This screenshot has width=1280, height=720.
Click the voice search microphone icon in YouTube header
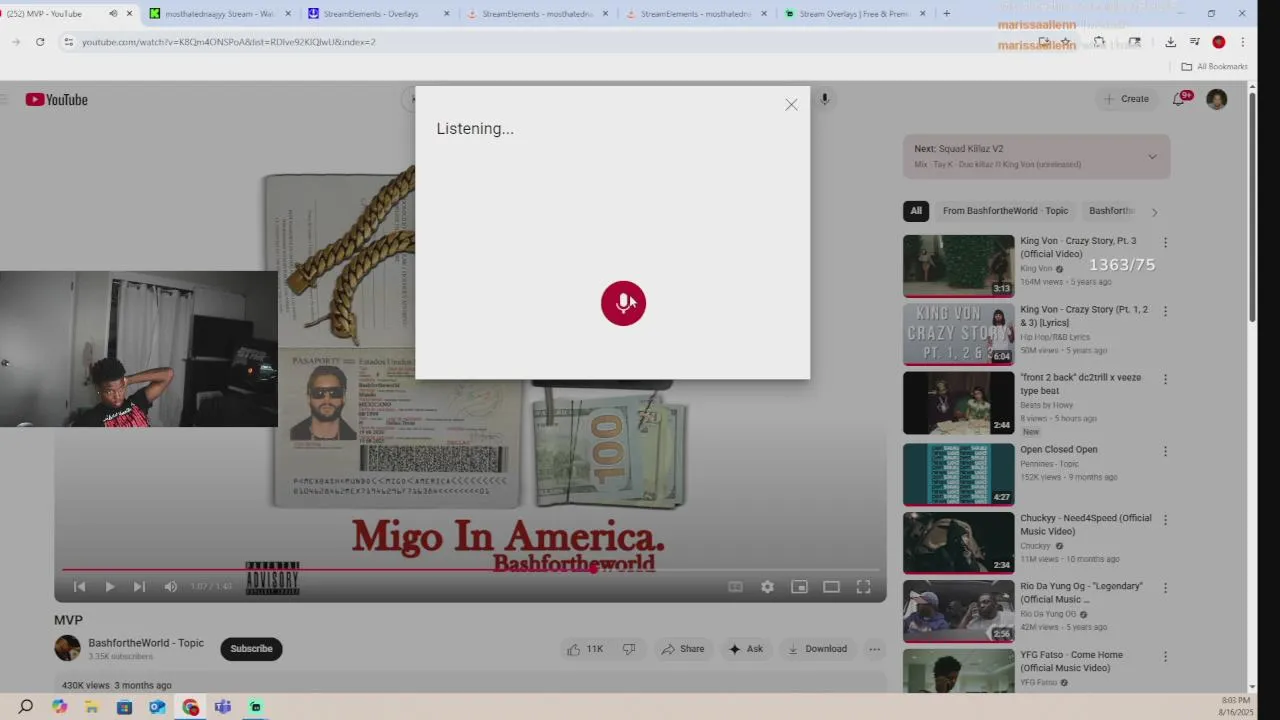[x=825, y=99]
